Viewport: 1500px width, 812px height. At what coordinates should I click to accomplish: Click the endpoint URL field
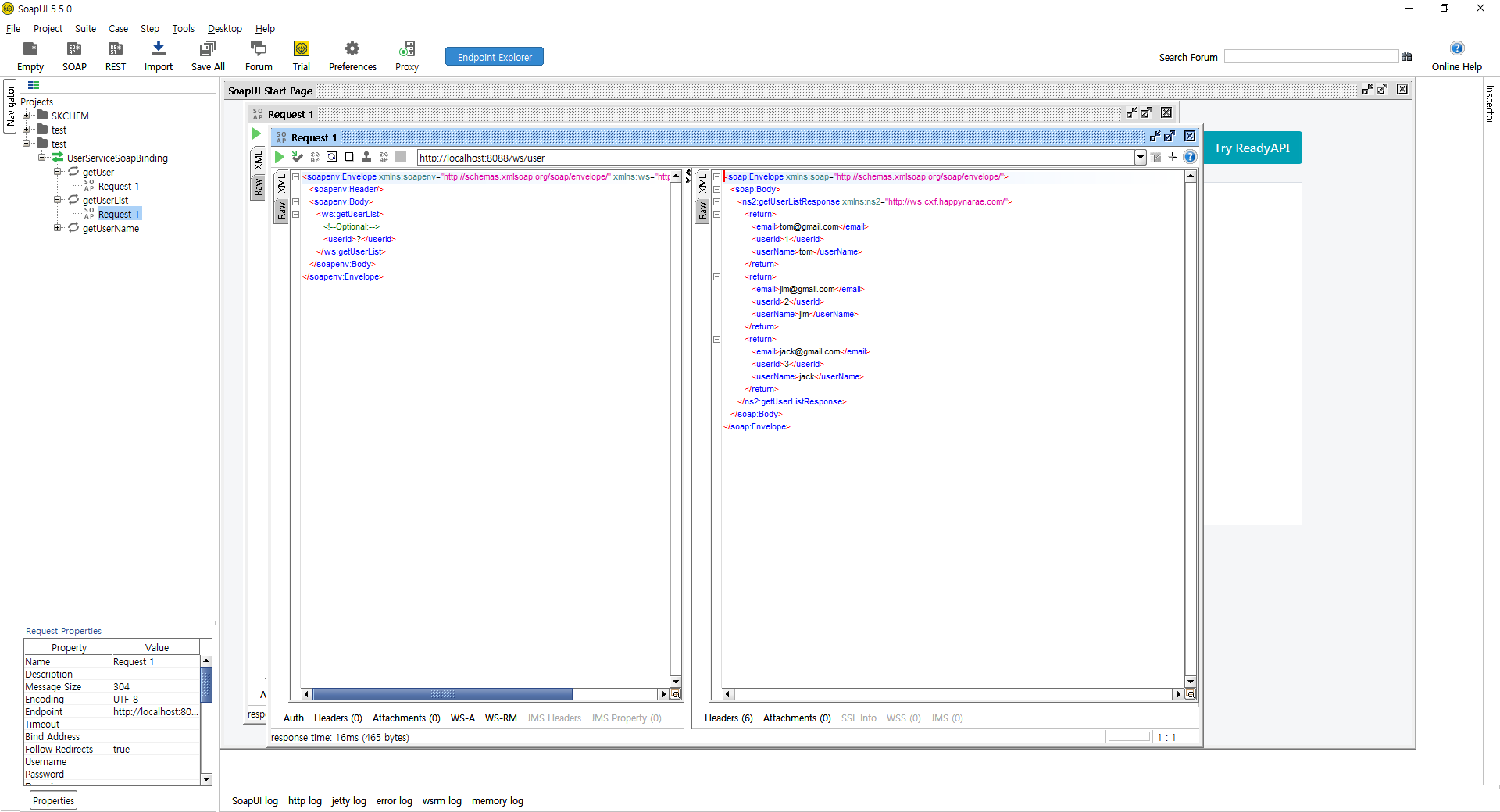pos(776,157)
